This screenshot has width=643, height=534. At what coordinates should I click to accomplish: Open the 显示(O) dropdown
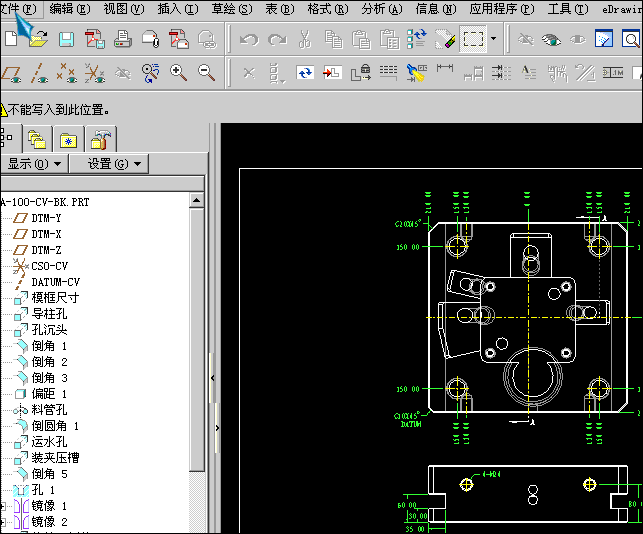[34, 164]
